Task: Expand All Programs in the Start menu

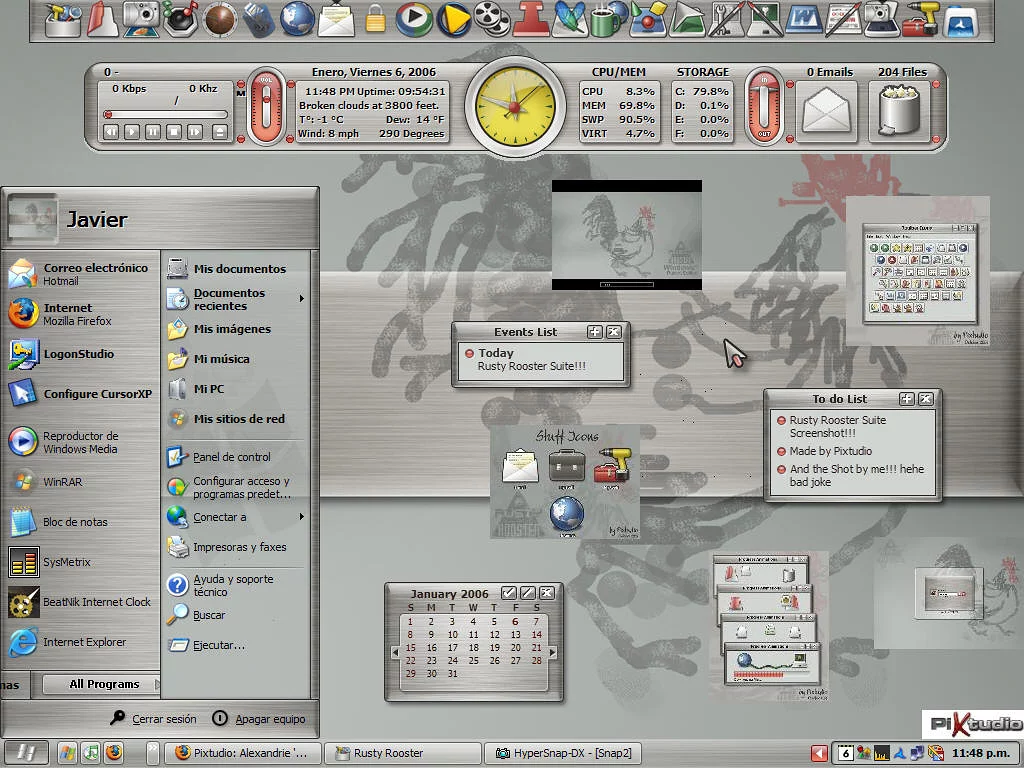Action: pos(104,684)
